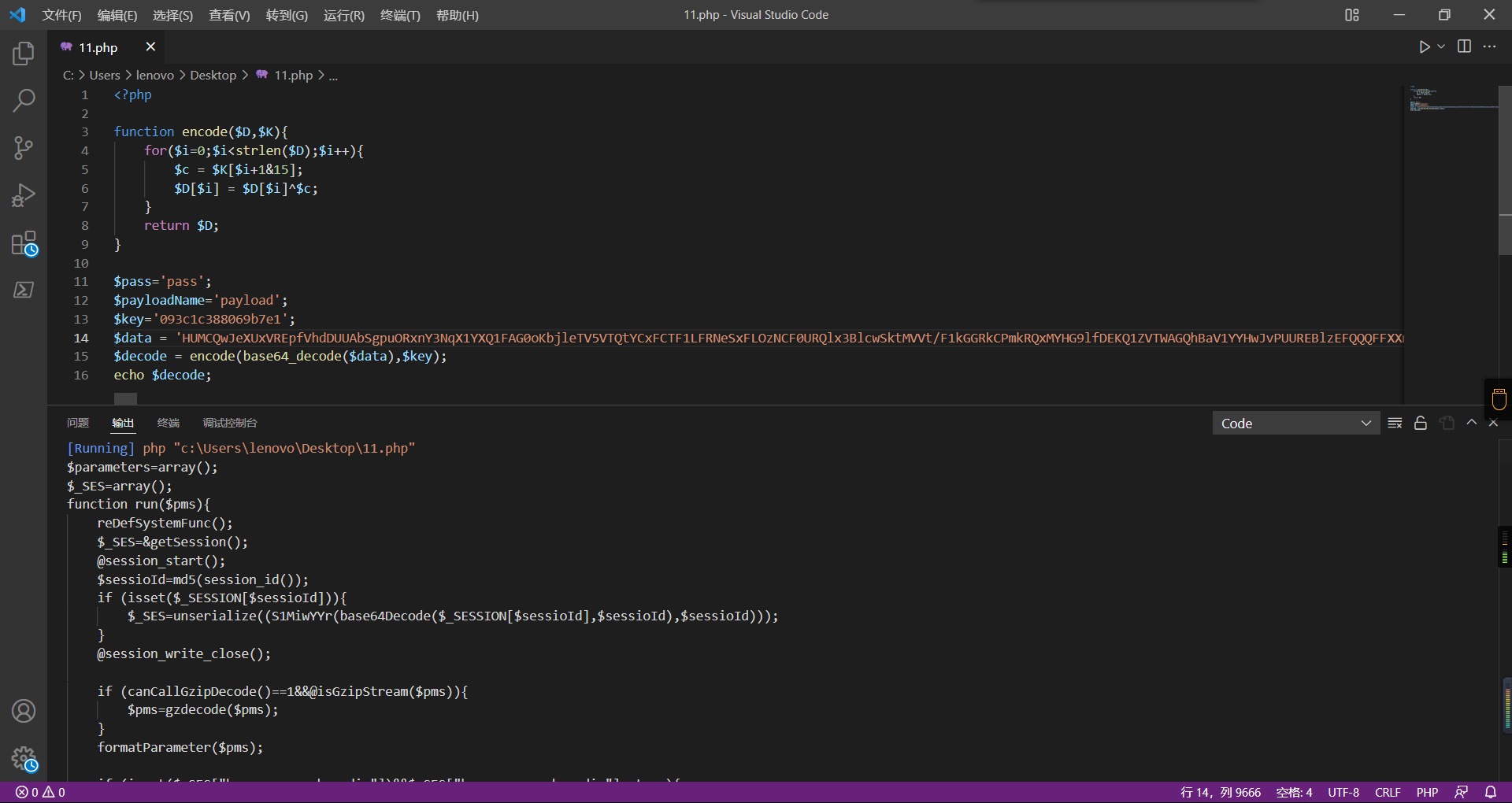1512x803 pixels.
Task: Click the [Running] php output line
Action: (240, 448)
